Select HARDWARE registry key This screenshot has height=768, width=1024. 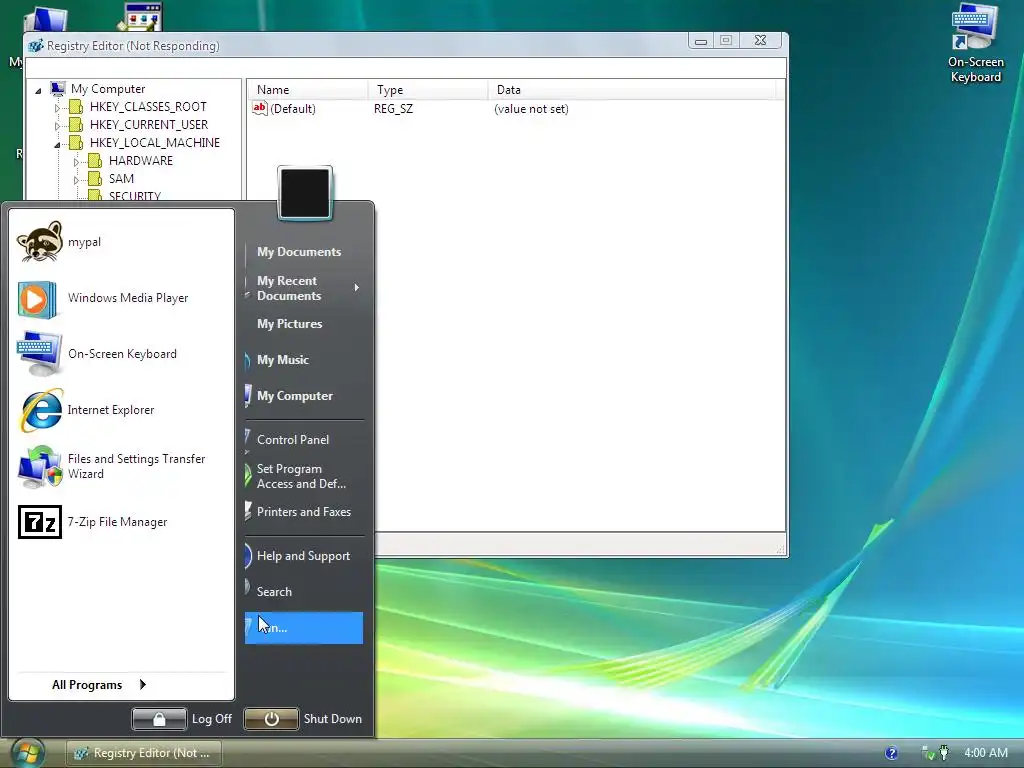click(x=140, y=161)
